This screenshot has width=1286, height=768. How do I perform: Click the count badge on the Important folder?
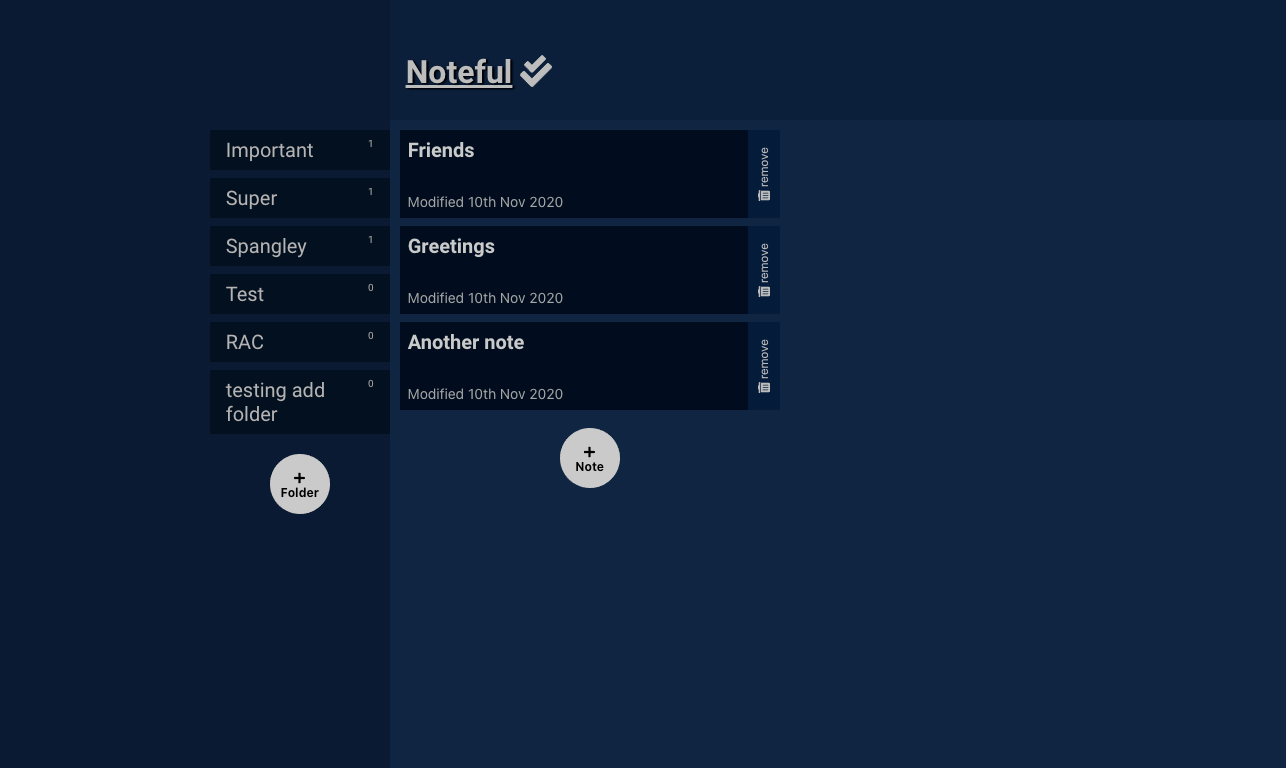coord(370,143)
